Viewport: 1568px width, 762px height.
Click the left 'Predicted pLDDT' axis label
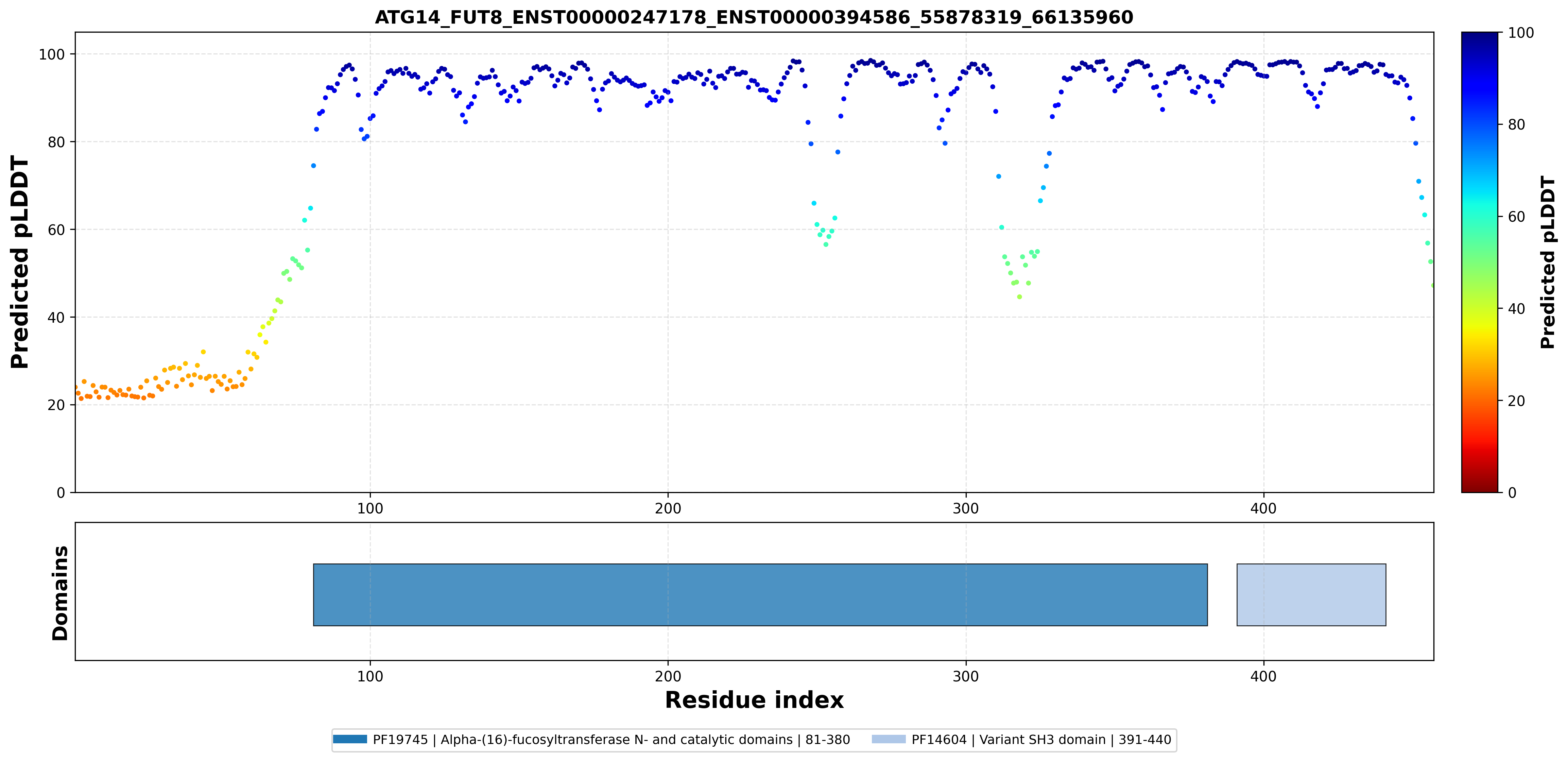pyautogui.click(x=20, y=262)
